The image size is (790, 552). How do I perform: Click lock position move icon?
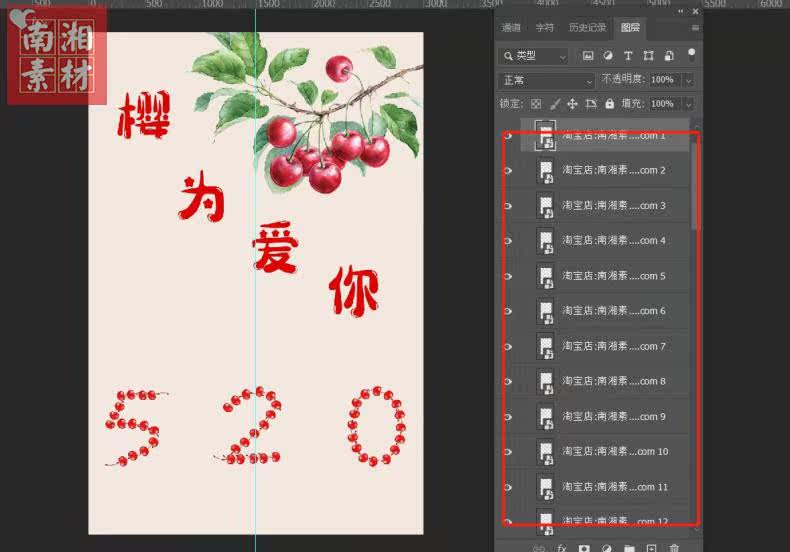coord(572,104)
